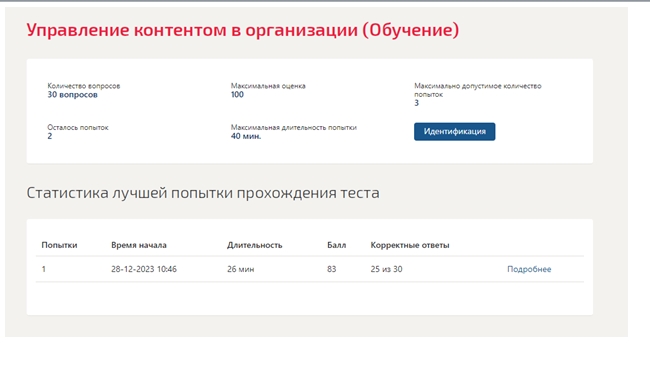
Task: Click the Корректные ответы column header
Action: coord(410,245)
